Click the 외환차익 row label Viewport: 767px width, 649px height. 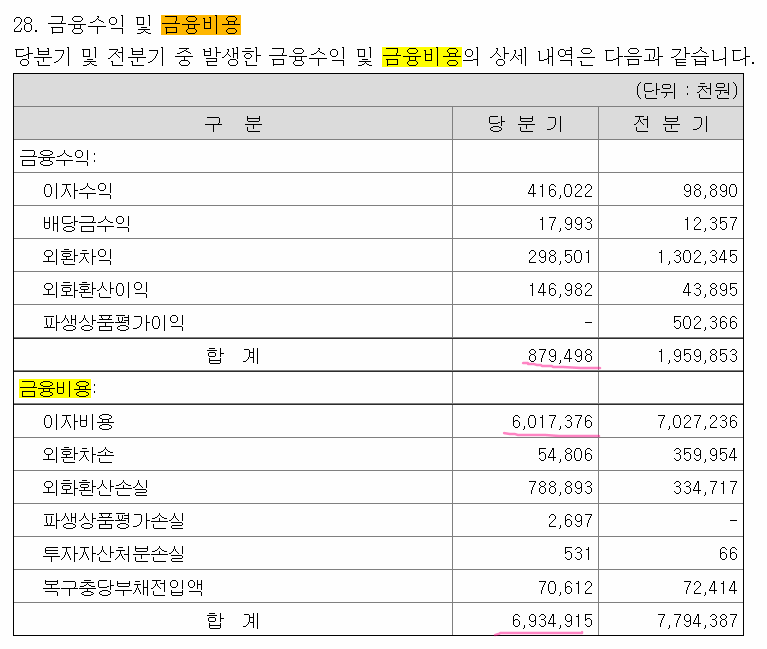coord(77,256)
